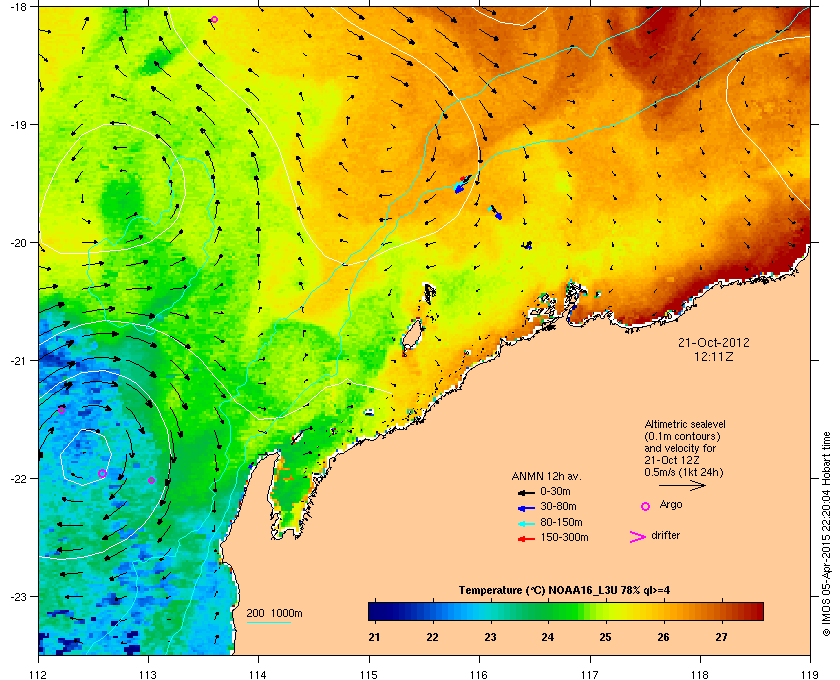840x680 pixels.
Task: Click the drifter legend label
Action: tap(665, 535)
